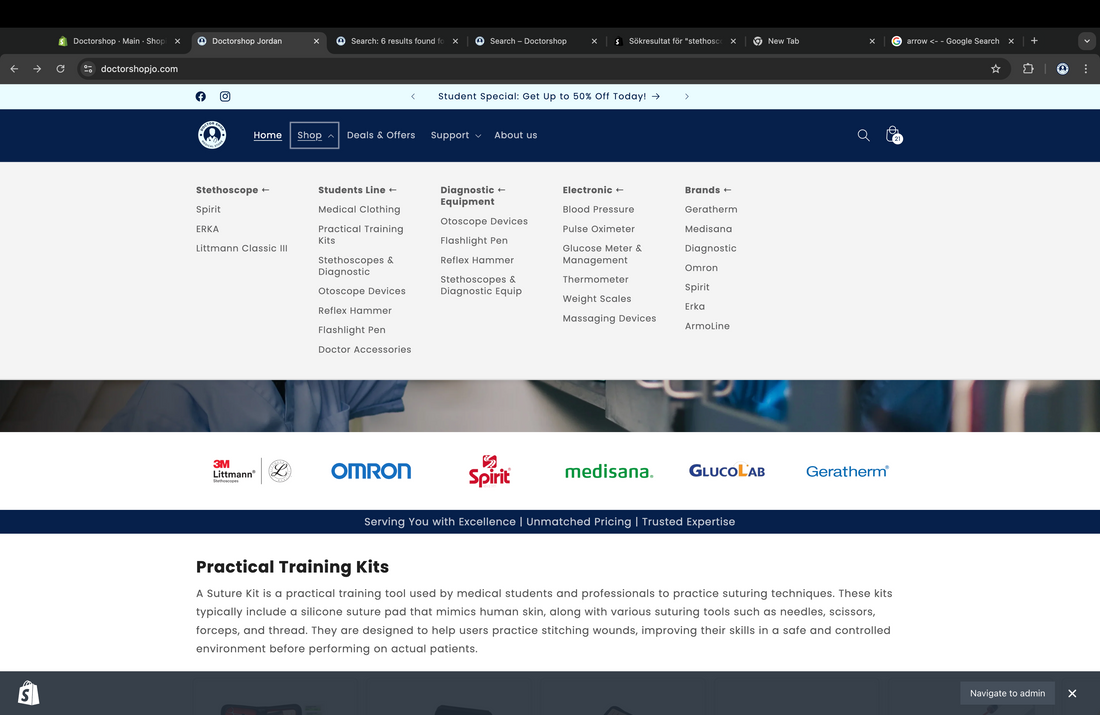1100x715 pixels.
Task: Open Student Special 50% off announcement
Action: pyautogui.click(x=549, y=96)
